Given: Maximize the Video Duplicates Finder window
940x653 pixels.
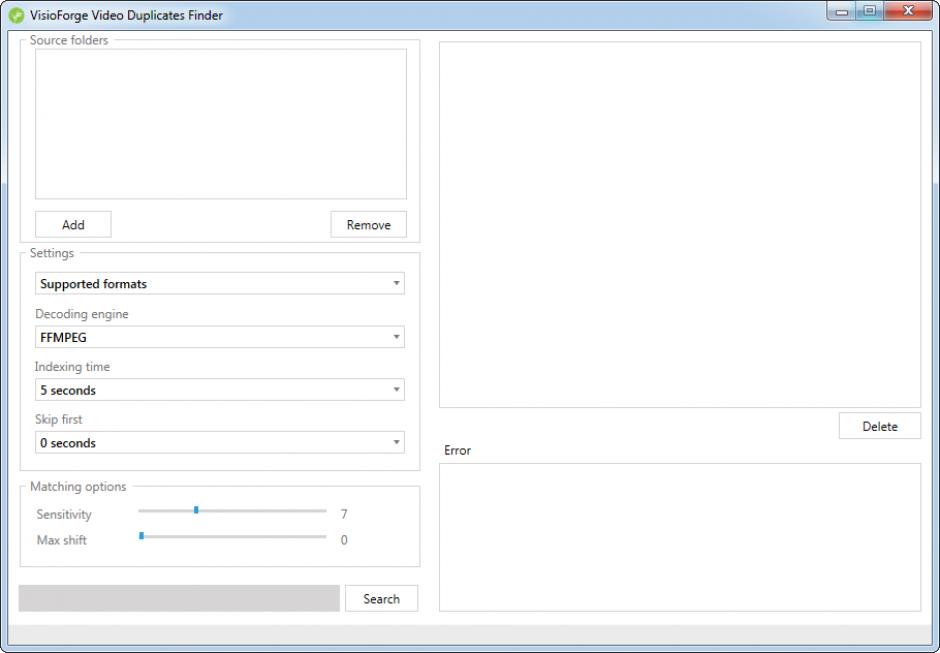Looking at the screenshot, I should [x=867, y=11].
